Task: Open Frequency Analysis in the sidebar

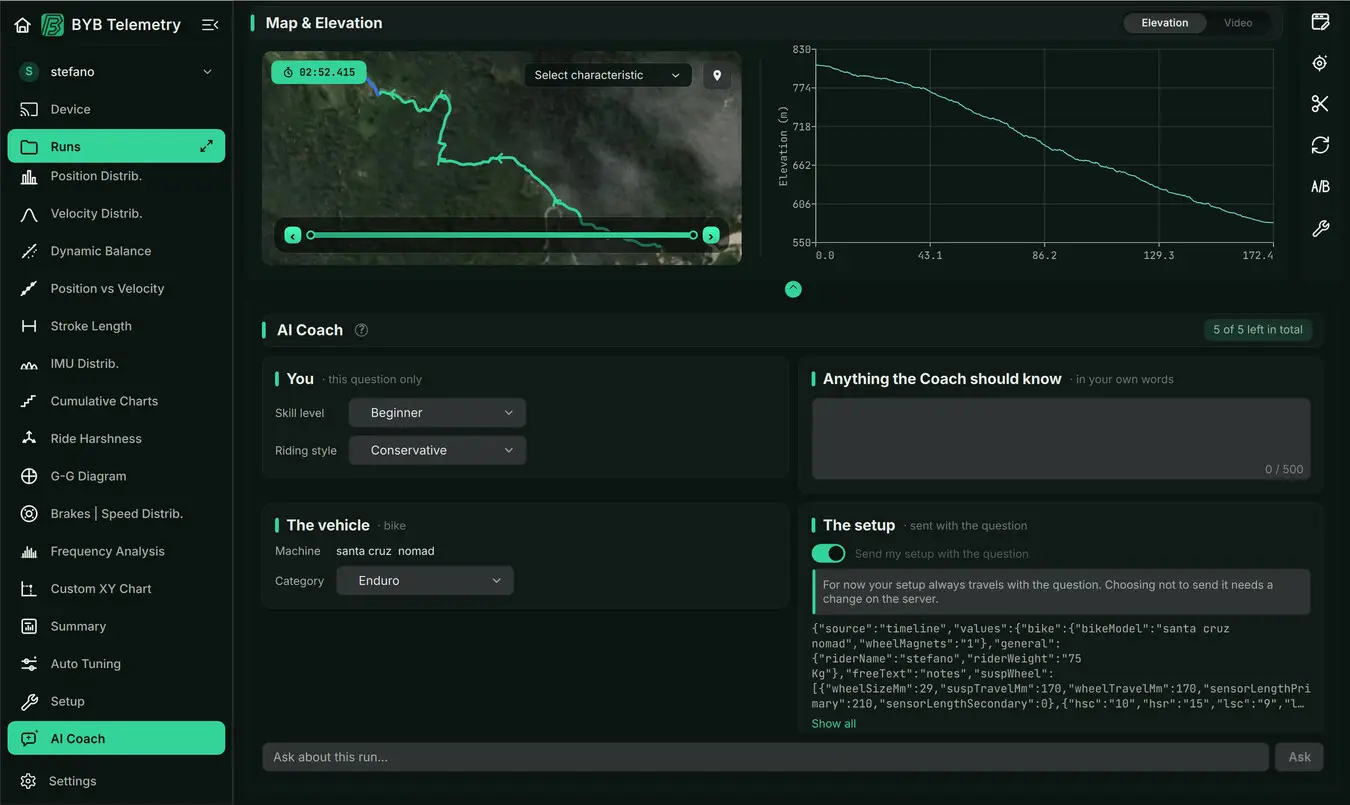Action: click(x=116, y=551)
